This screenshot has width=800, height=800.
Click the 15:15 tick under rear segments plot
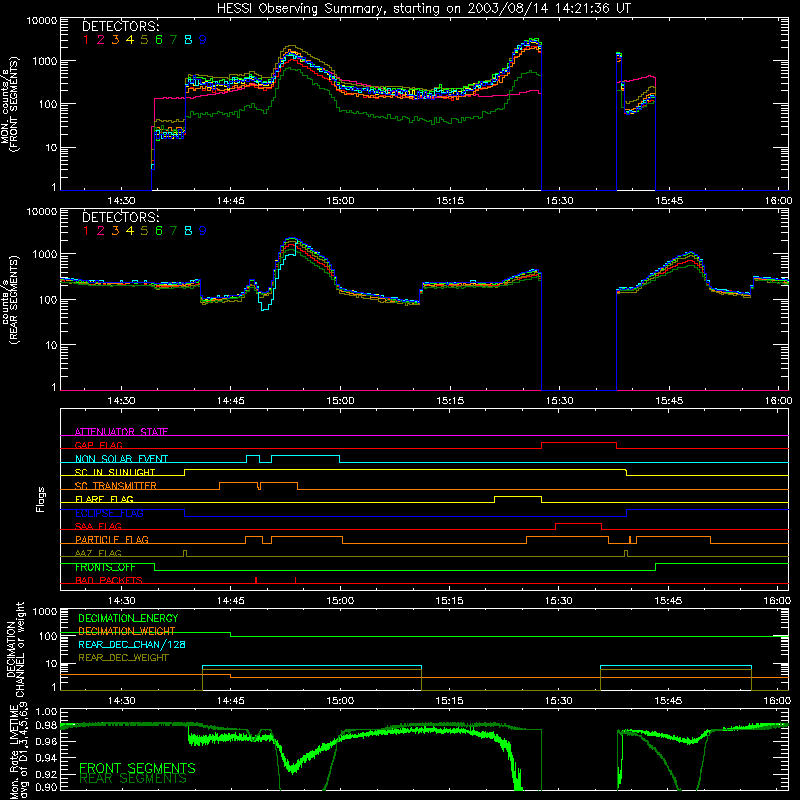(450, 401)
